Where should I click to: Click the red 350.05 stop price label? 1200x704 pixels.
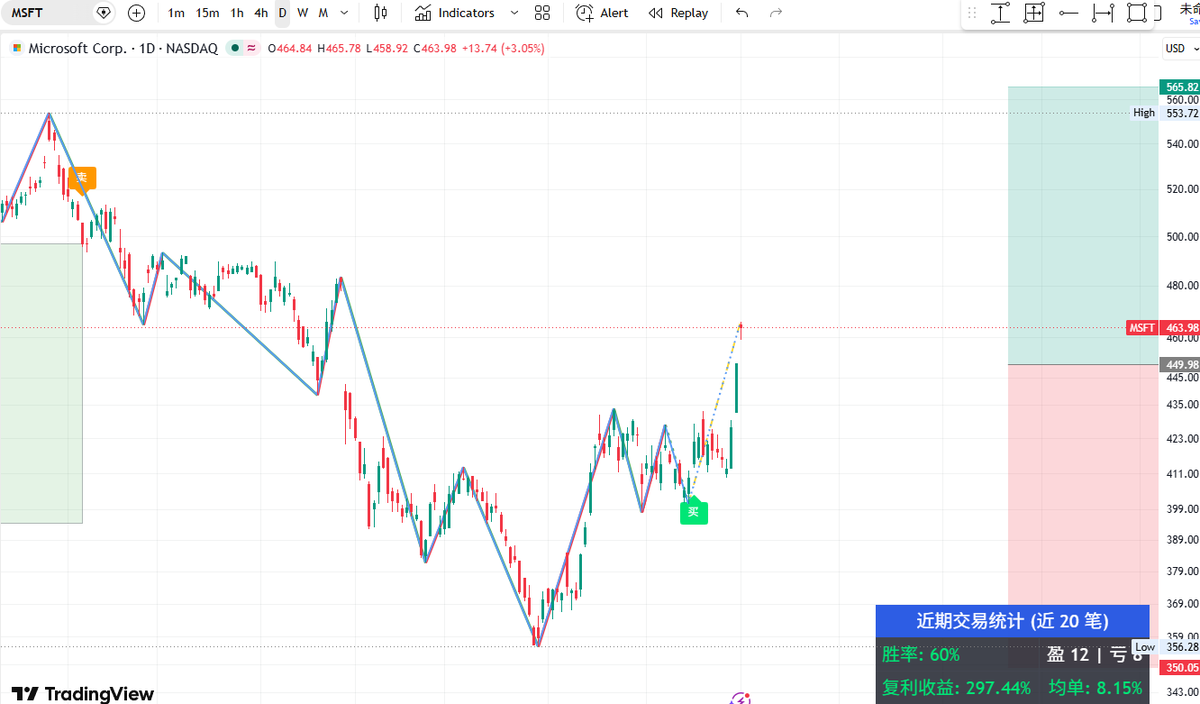click(x=1179, y=667)
